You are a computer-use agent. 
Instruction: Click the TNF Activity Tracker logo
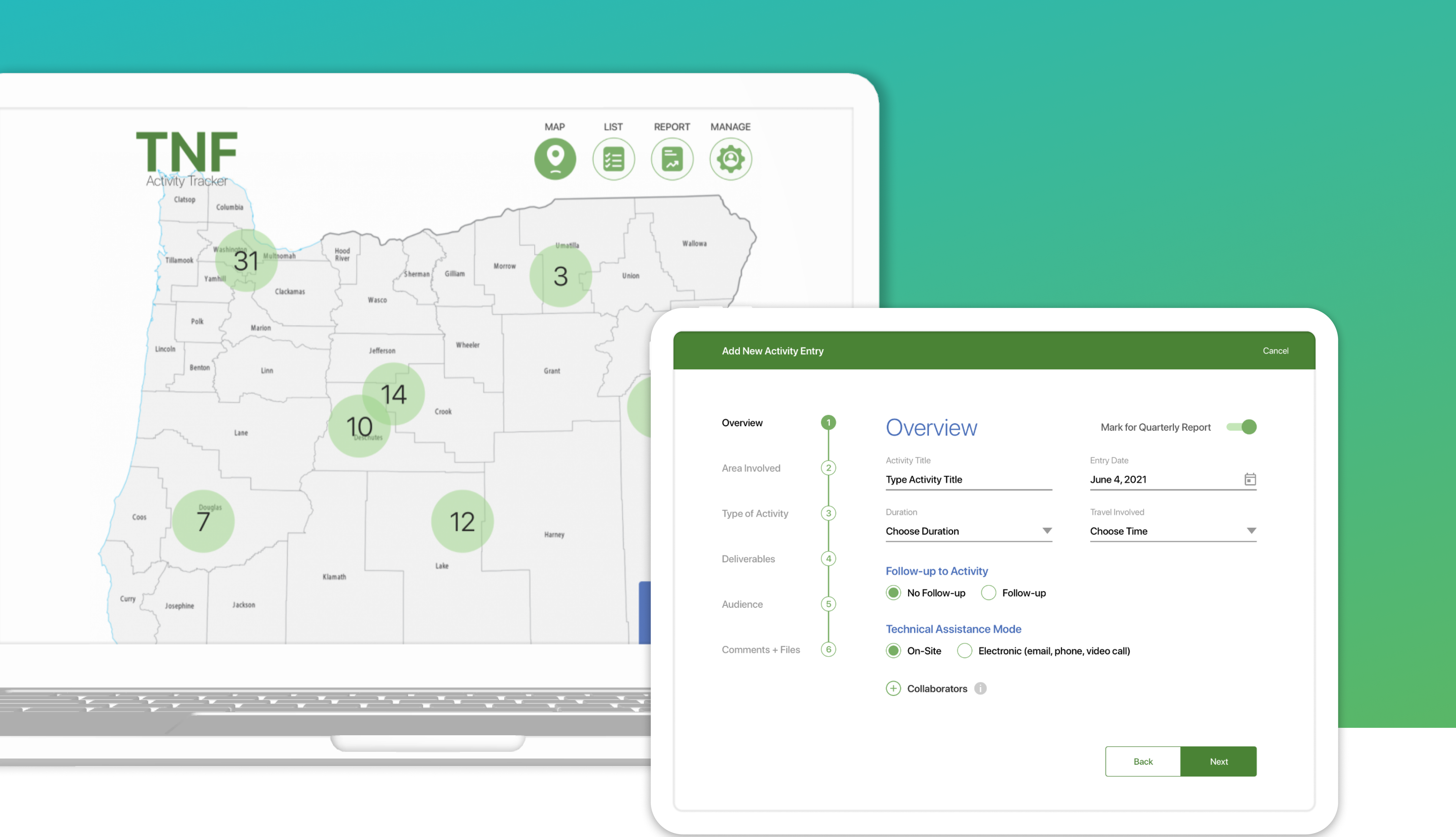point(187,159)
